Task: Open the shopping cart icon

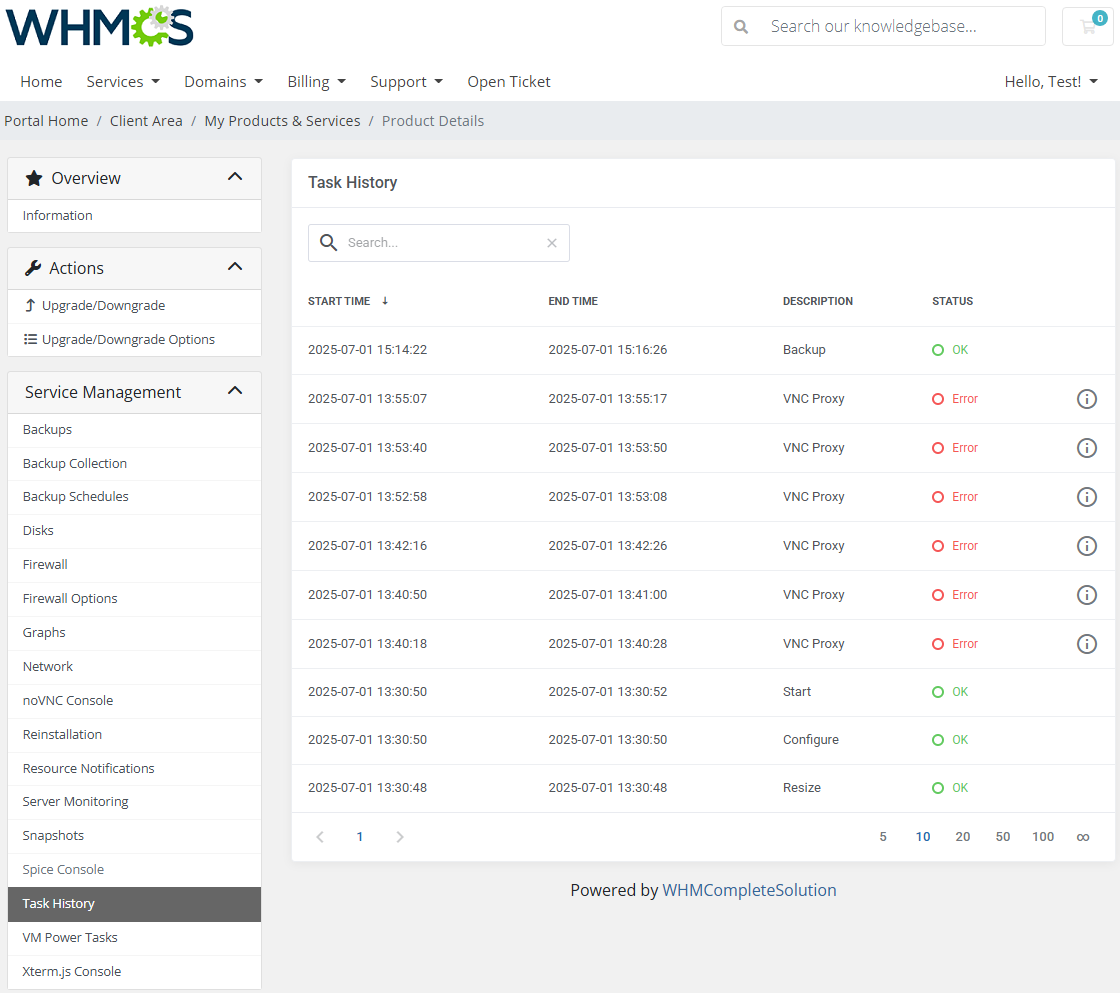Action: (x=1088, y=26)
